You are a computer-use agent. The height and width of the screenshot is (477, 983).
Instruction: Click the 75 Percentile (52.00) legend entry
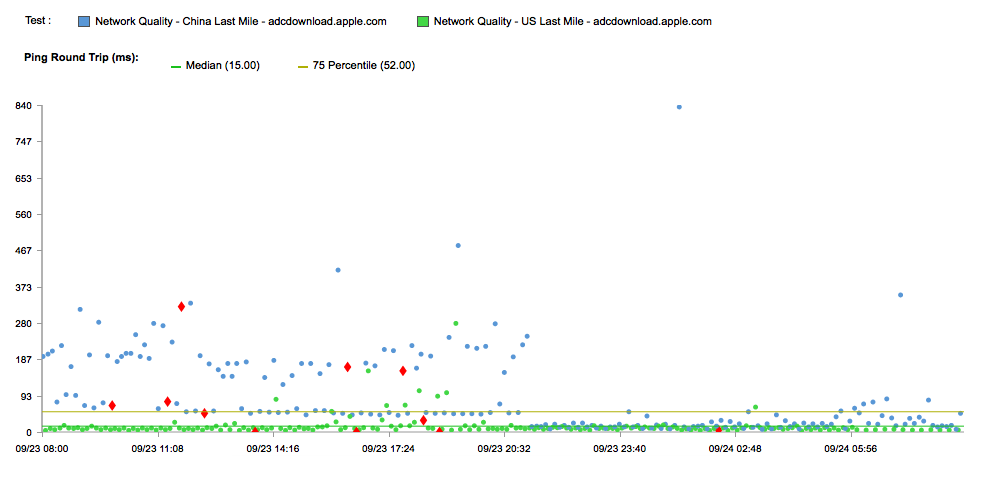(356, 65)
